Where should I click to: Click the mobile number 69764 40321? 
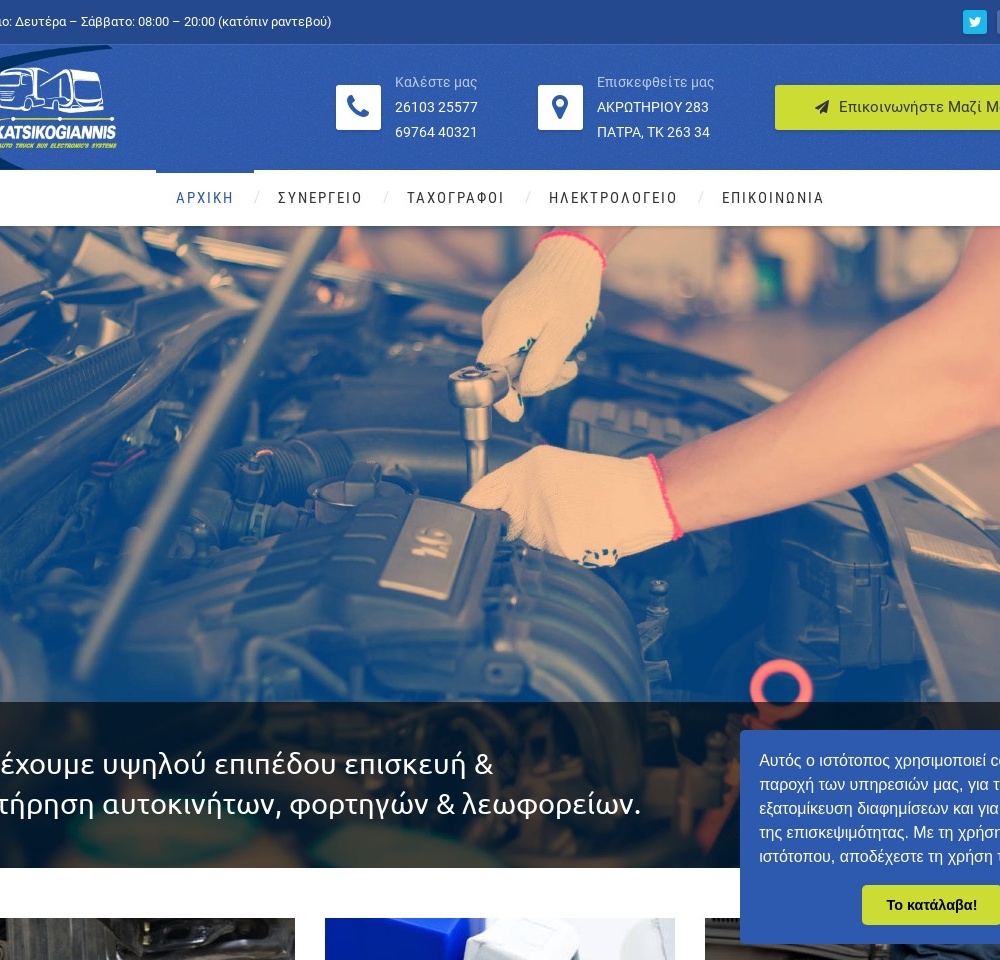click(x=436, y=132)
